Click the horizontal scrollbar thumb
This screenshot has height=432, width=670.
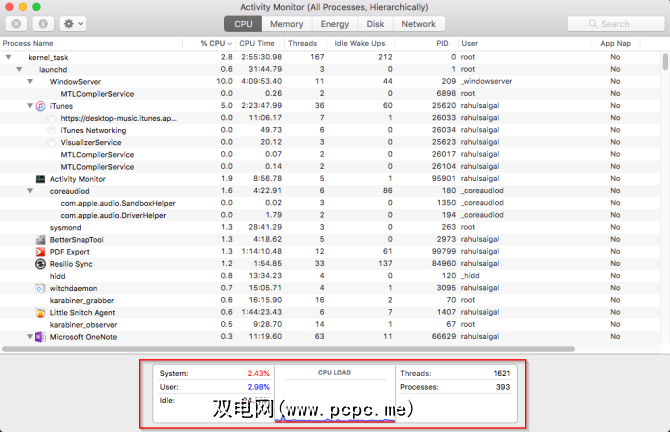pos(288,349)
